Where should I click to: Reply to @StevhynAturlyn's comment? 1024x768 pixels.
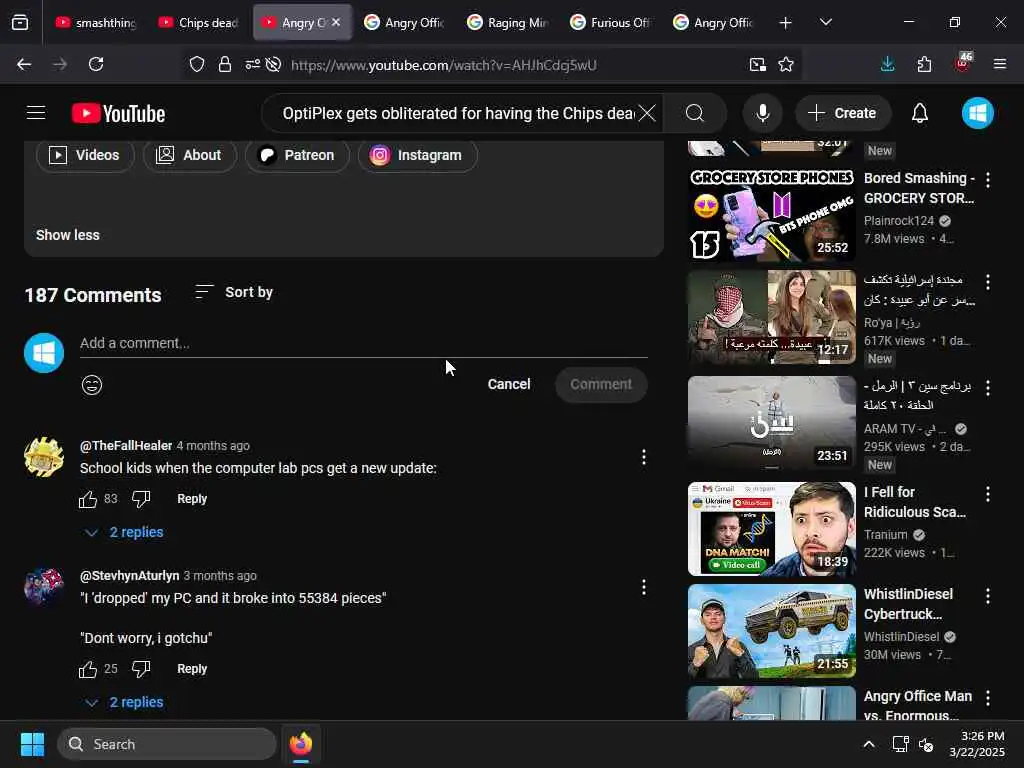[x=192, y=669]
